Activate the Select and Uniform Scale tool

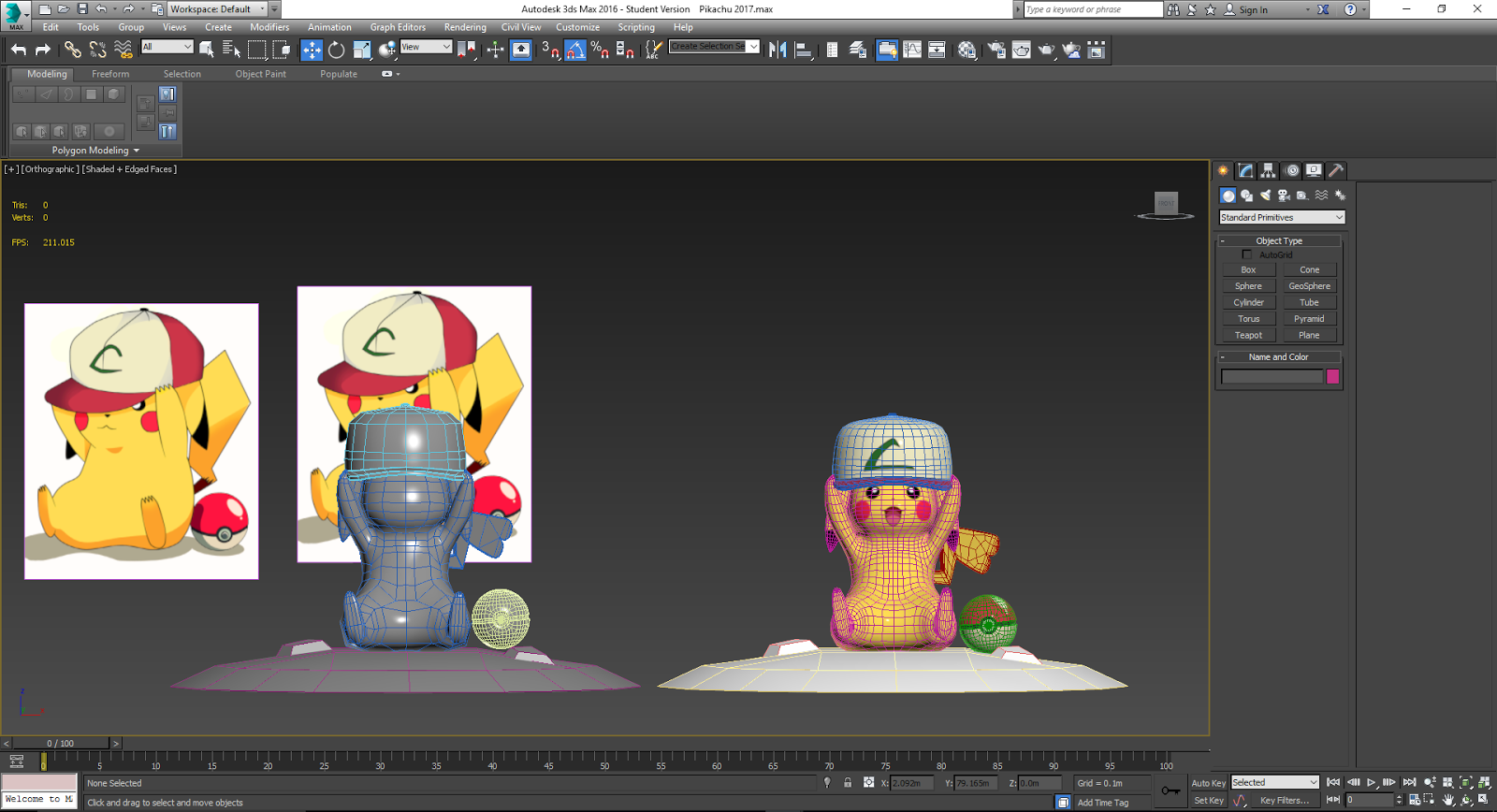click(x=362, y=50)
